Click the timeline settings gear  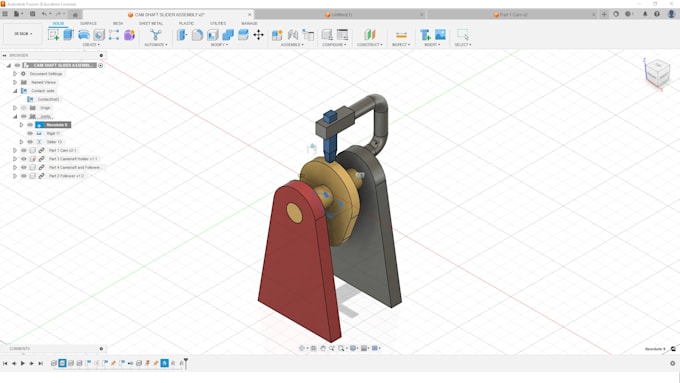[x=673, y=363]
